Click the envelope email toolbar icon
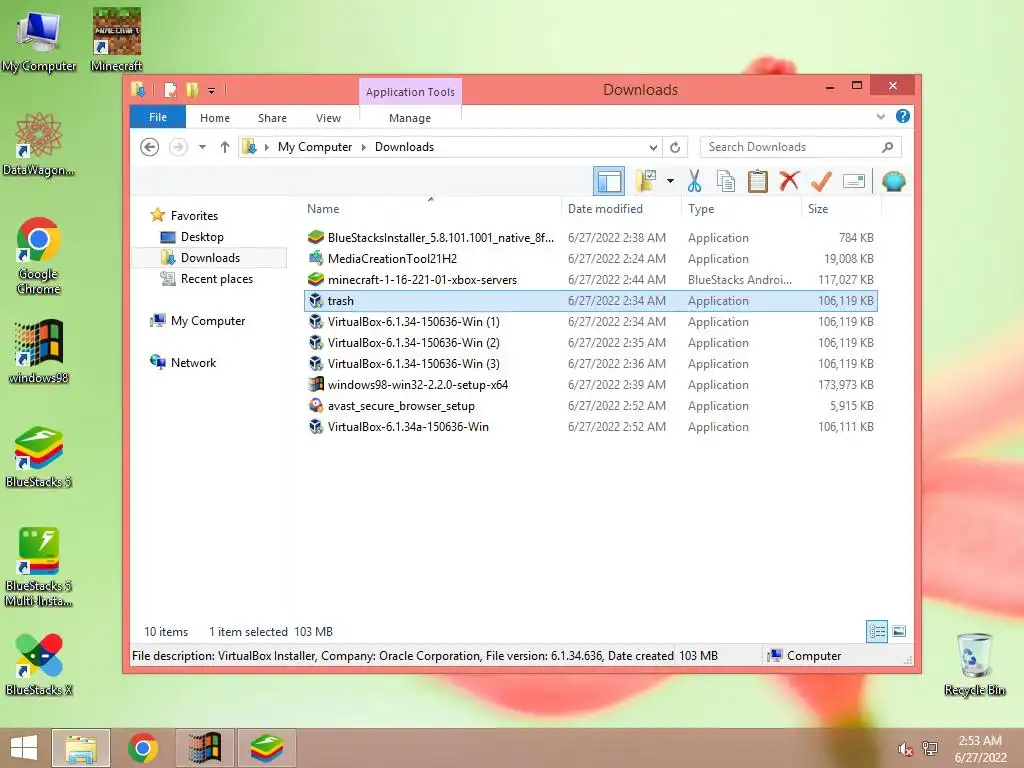The image size is (1024, 768). pos(854,181)
